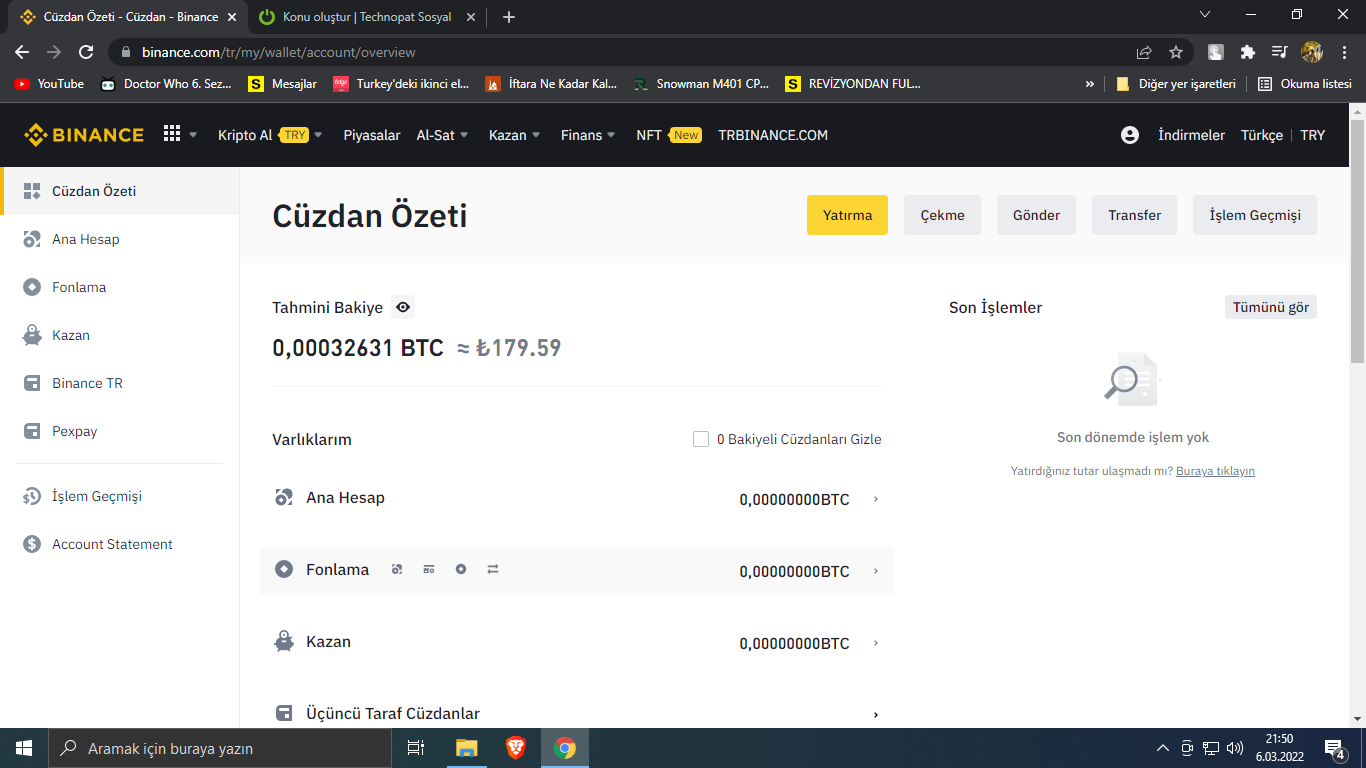Select Cüzdan Özeti in the sidebar
Screen dimensions: 1366x768
click(x=120, y=191)
